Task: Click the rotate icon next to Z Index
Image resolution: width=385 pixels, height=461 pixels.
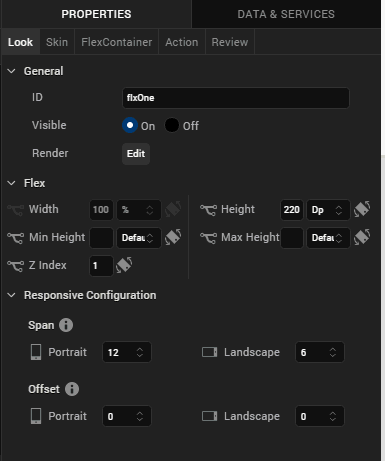Action: (x=124, y=265)
